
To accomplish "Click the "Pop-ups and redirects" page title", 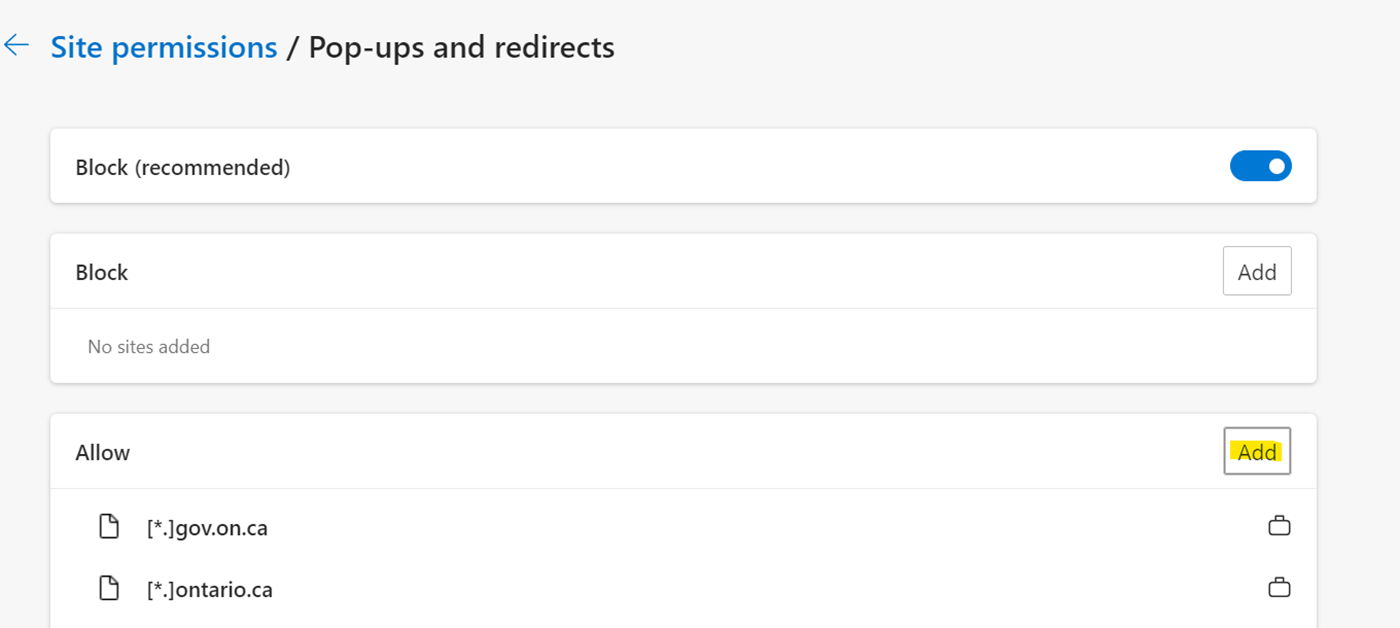I will point(461,47).
